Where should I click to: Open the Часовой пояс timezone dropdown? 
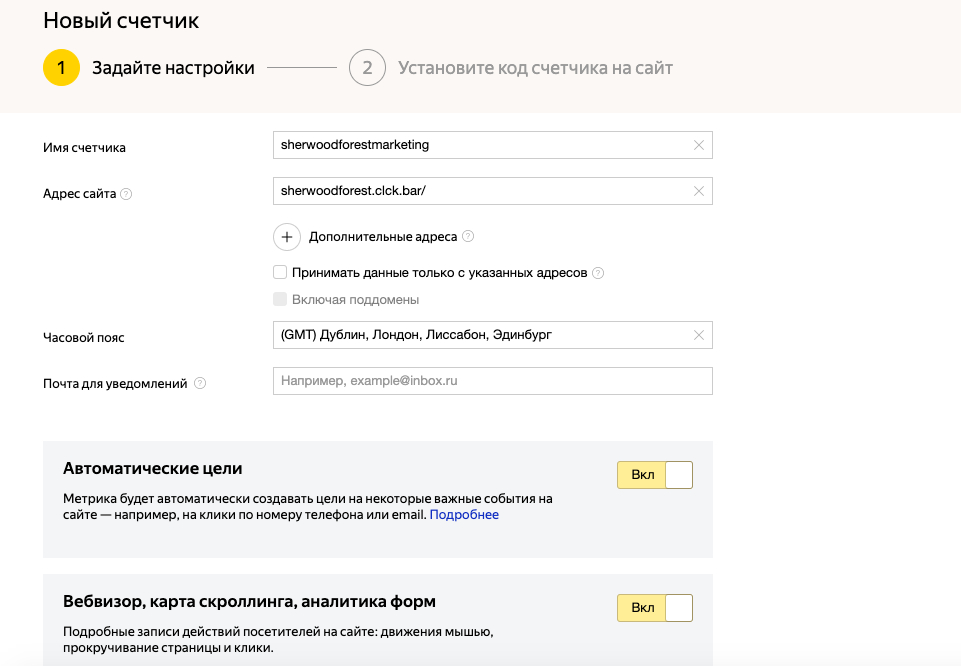(x=480, y=335)
